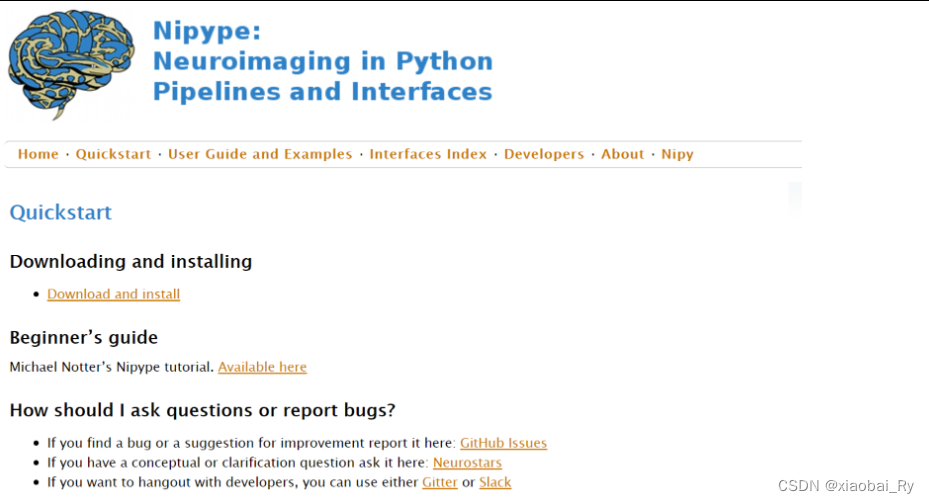Visit the Neurostars link
Screen dimensions: 929x503
coord(467,462)
